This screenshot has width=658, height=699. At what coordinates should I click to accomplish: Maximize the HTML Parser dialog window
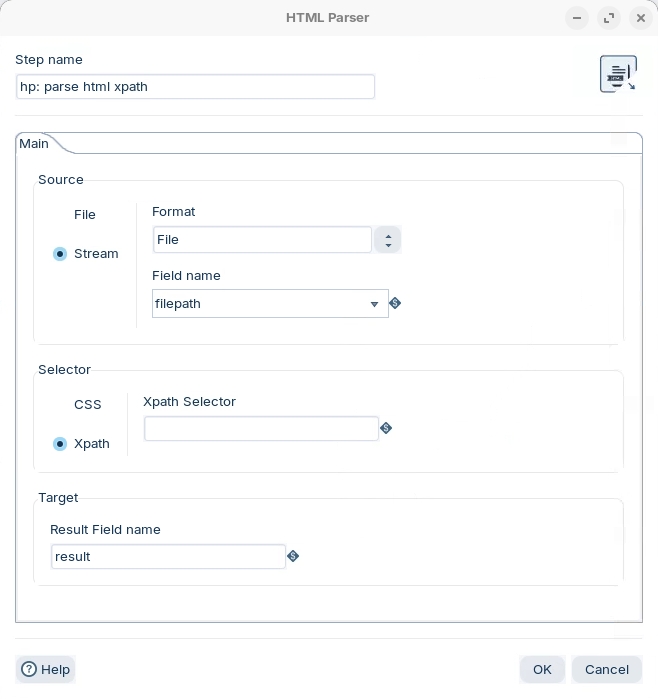click(609, 18)
